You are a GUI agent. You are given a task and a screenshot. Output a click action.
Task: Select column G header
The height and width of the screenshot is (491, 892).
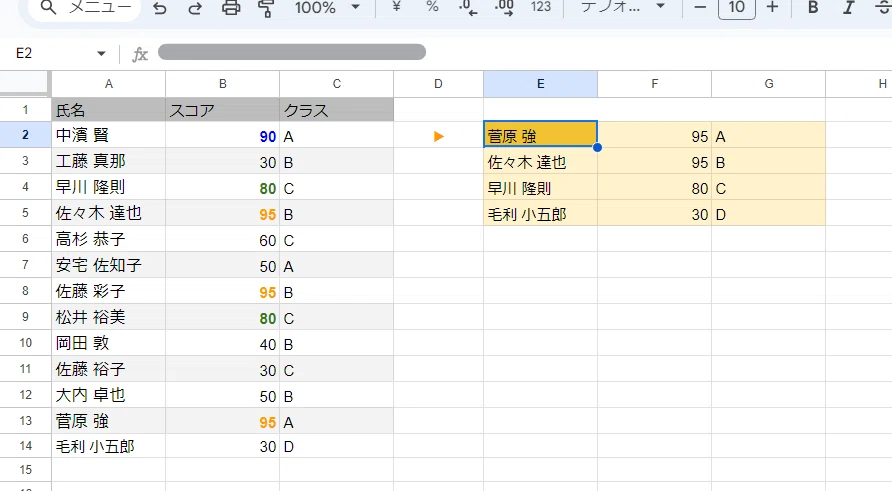[769, 84]
